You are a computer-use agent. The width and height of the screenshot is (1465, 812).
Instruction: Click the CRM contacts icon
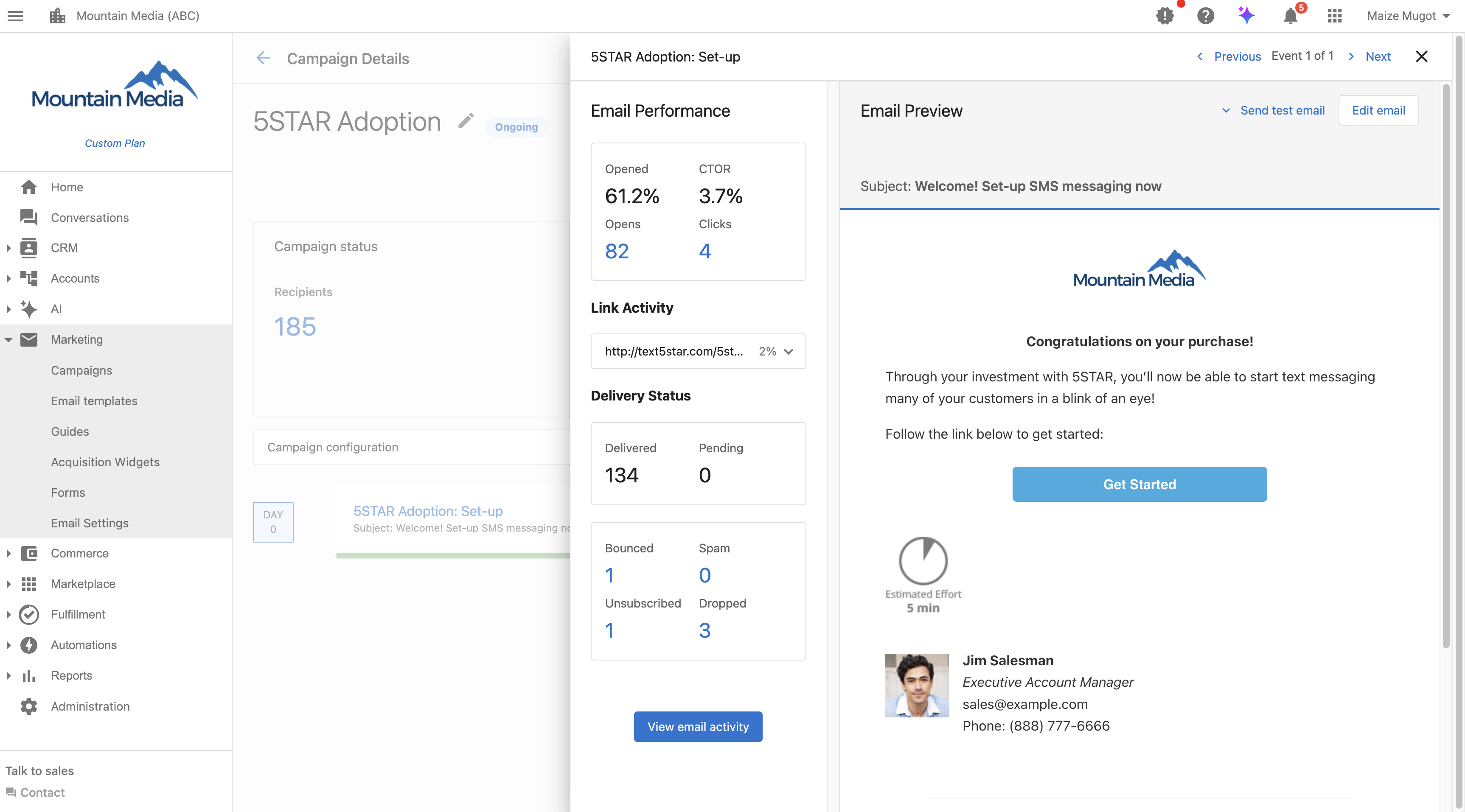(29, 248)
